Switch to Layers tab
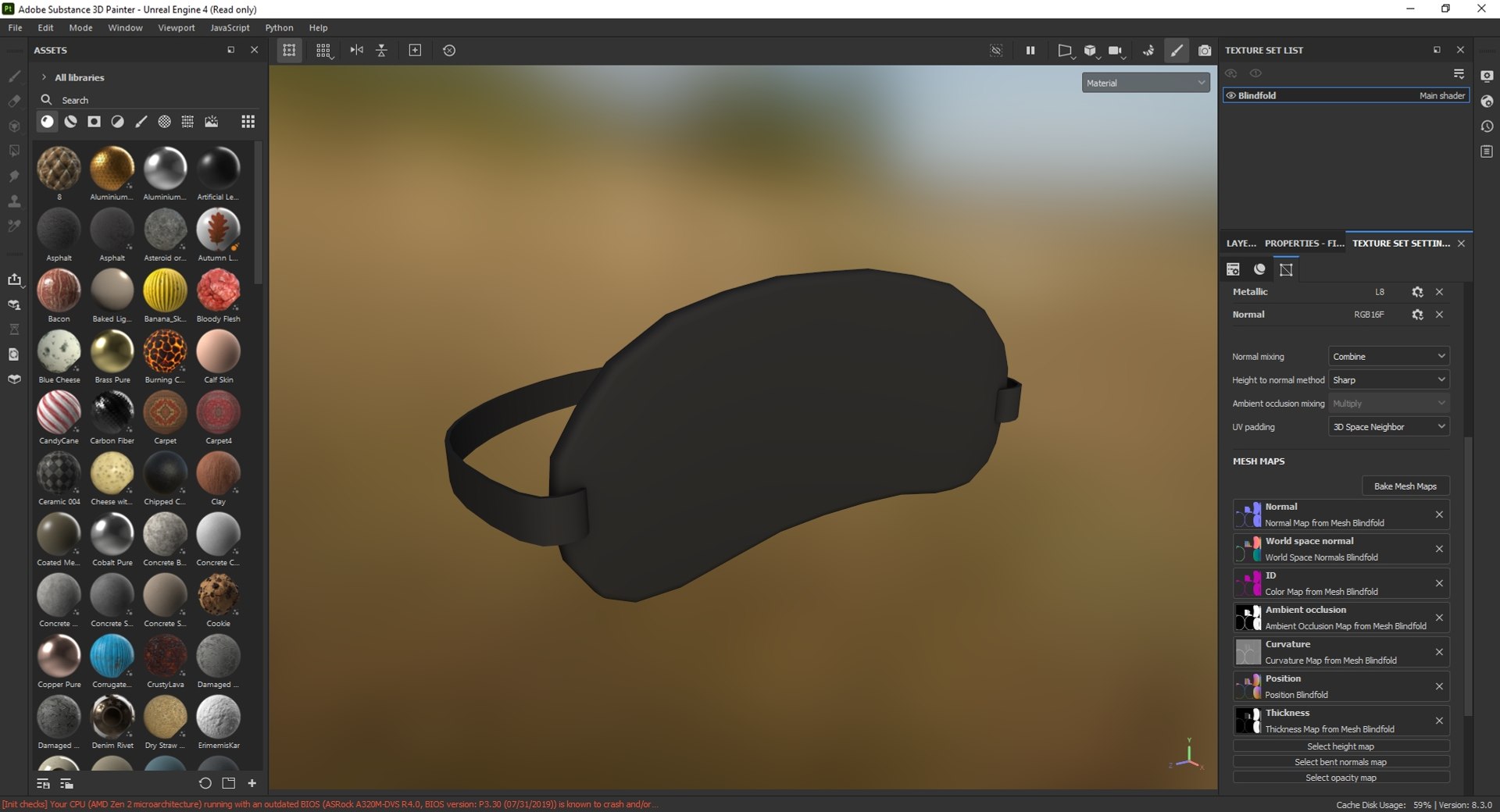The width and height of the screenshot is (1500, 812). pyautogui.click(x=1241, y=244)
